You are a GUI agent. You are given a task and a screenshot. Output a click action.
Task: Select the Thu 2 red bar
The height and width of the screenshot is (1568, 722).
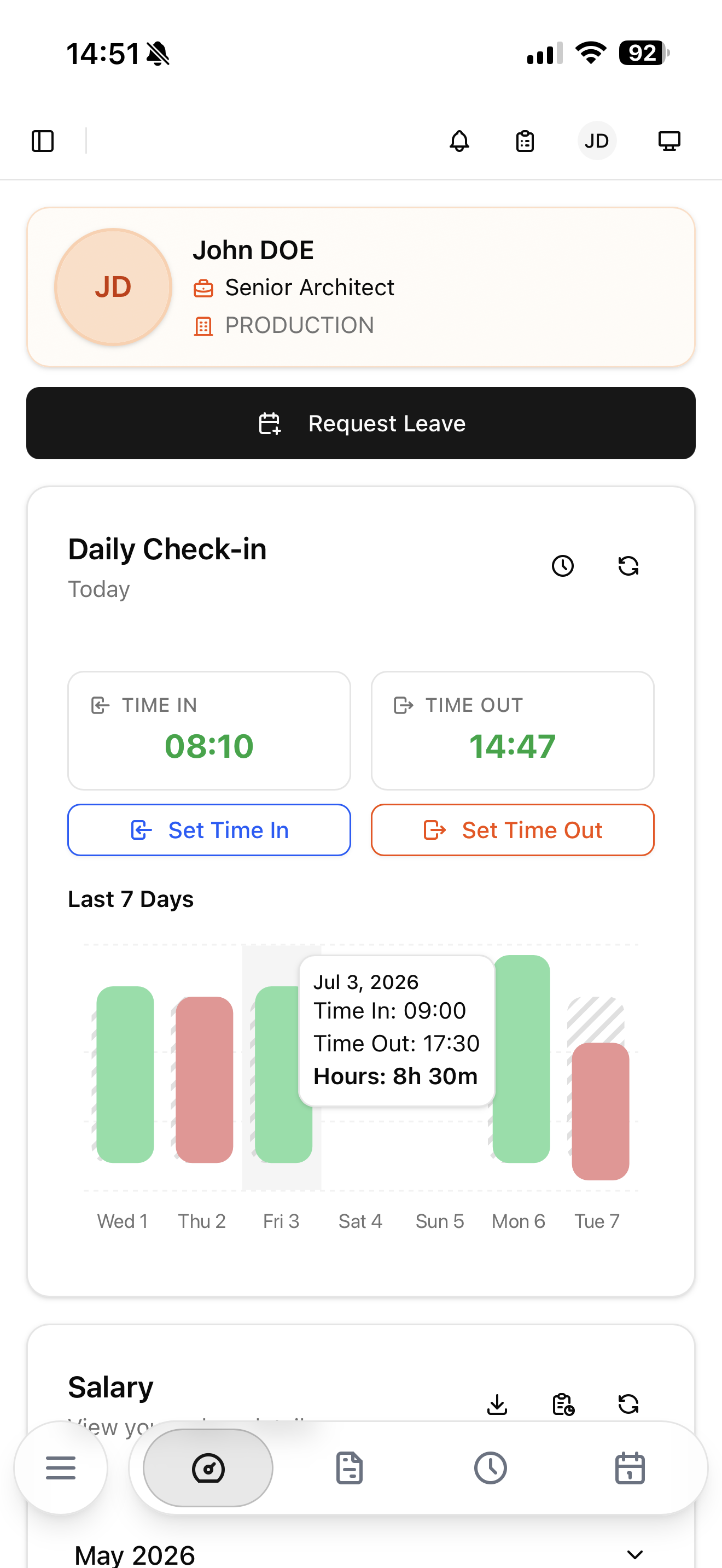tap(205, 1080)
